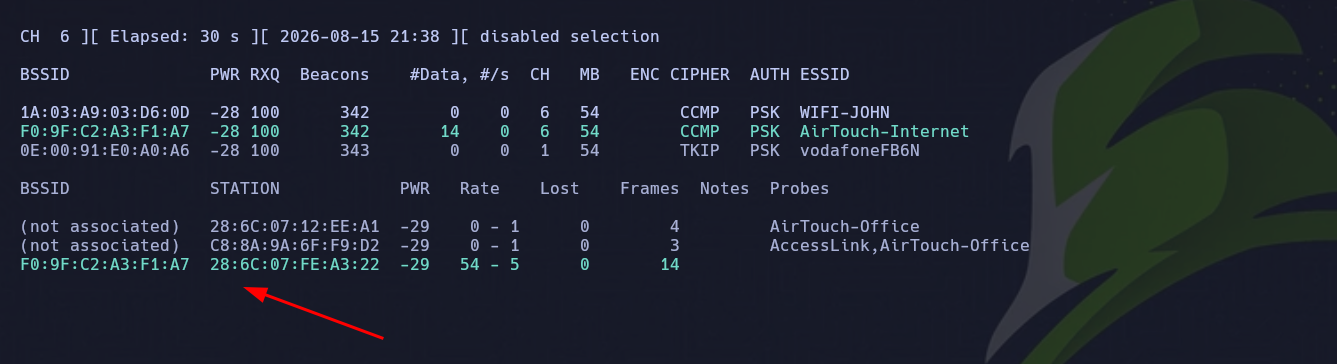Viewport: 1337px width, 364px height.
Task: Click the red arrow annotation tip
Action: pyautogui.click(x=250, y=292)
